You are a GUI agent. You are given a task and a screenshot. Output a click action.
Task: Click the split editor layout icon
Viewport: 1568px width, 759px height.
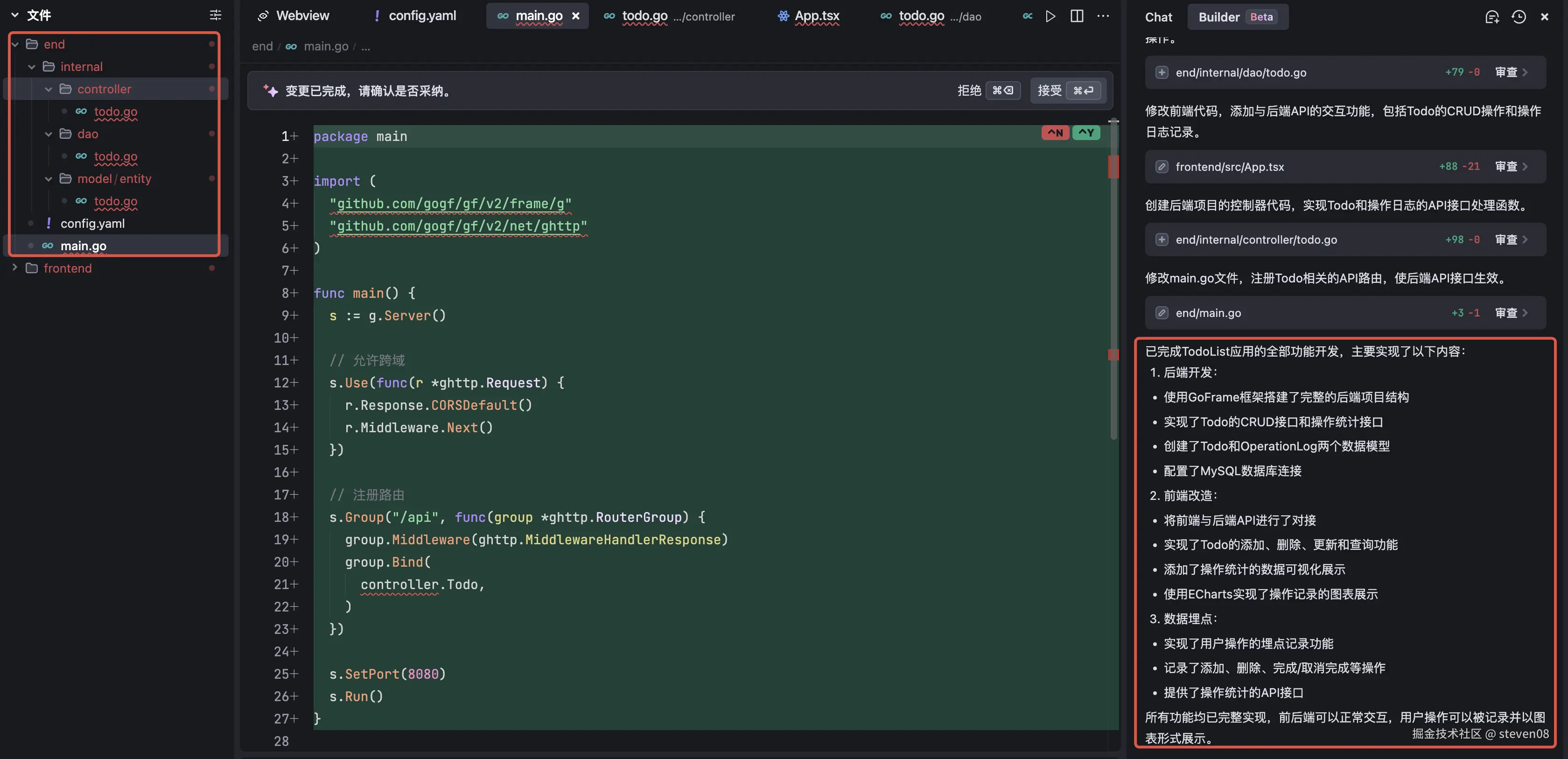pyautogui.click(x=1077, y=16)
